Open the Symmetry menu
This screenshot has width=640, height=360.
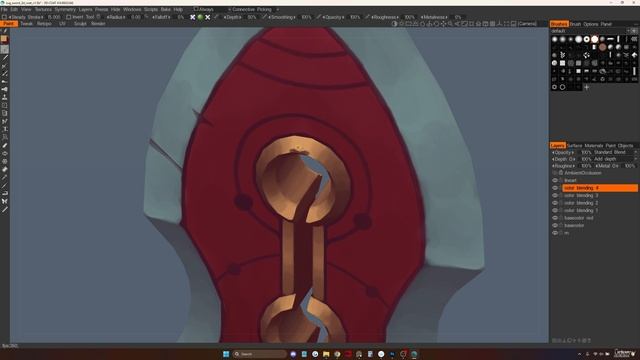tap(65, 9)
